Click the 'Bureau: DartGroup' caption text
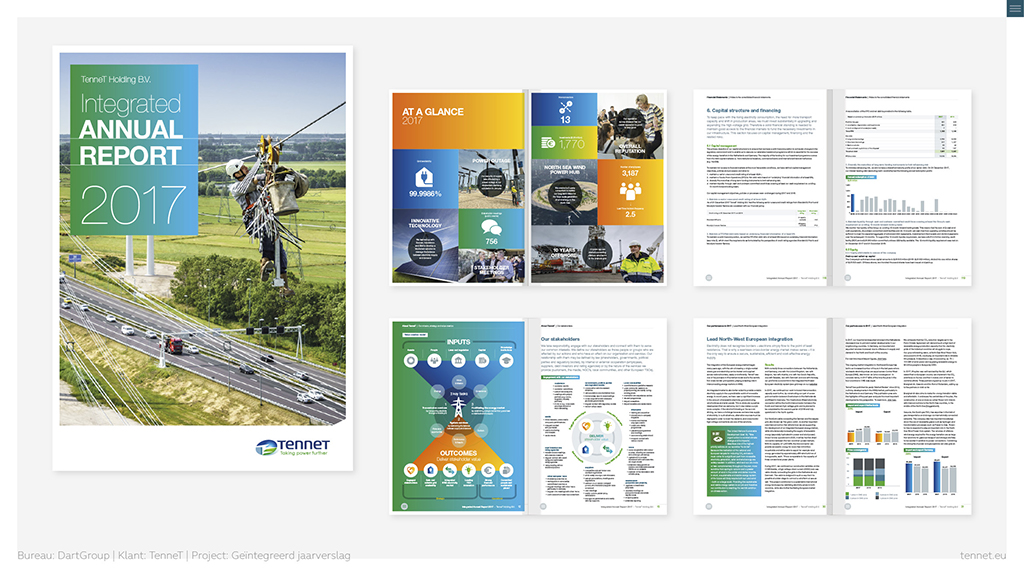The image size is (1024, 576). pos(63,555)
